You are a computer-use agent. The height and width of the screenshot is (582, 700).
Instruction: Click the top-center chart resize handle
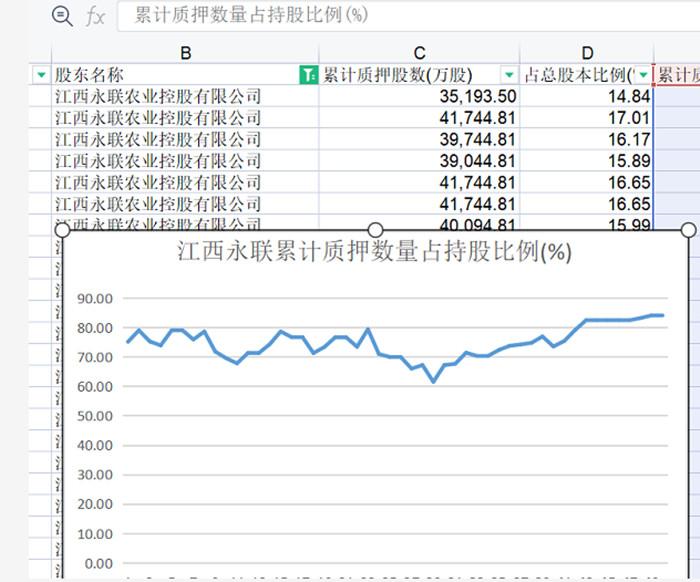(376, 230)
